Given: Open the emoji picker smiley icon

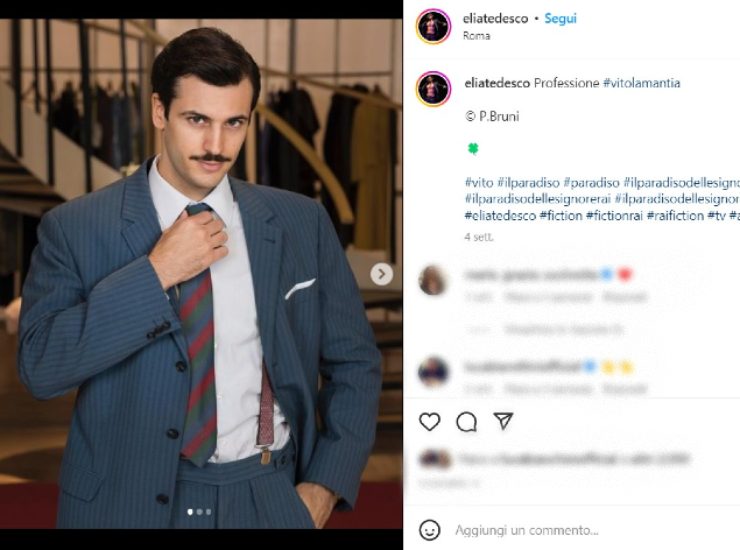Looking at the screenshot, I should pos(429,530).
